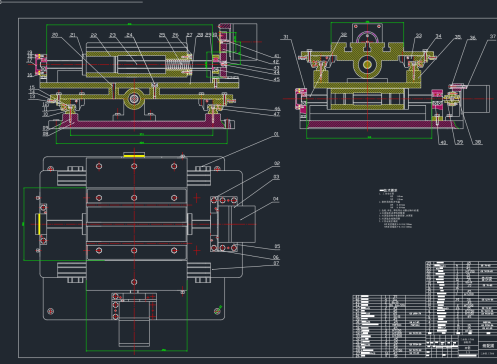Select part balloon label 07
The height and width of the screenshot is (364, 497).
276,263
